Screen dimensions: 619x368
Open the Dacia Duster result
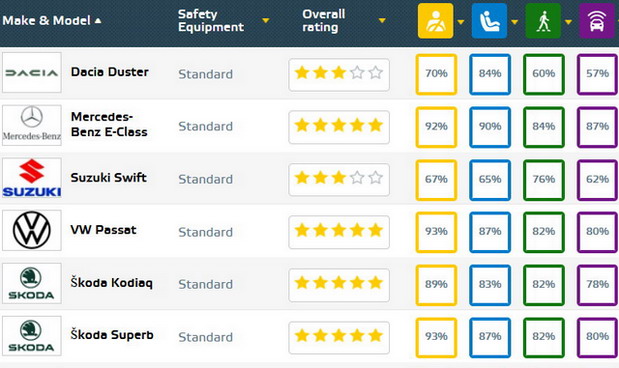tap(110, 72)
